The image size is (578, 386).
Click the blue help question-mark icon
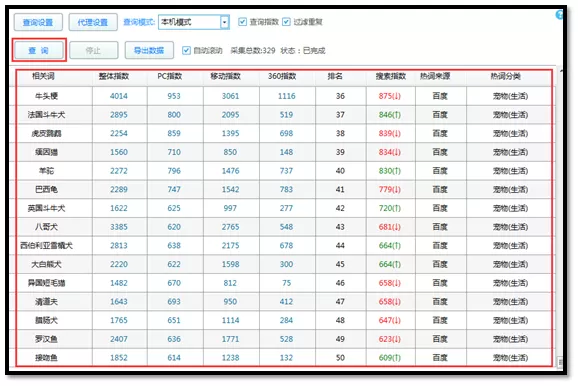point(559,15)
